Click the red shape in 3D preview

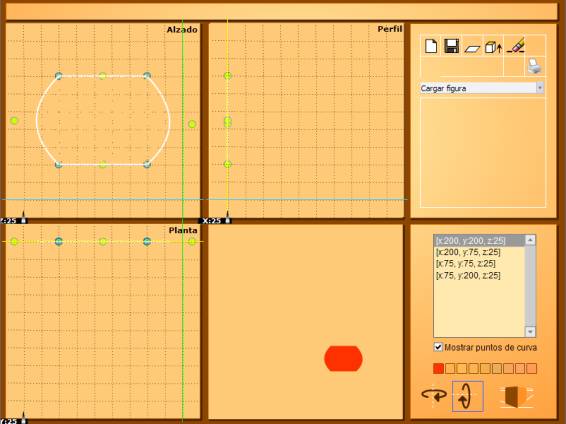pos(343,358)
